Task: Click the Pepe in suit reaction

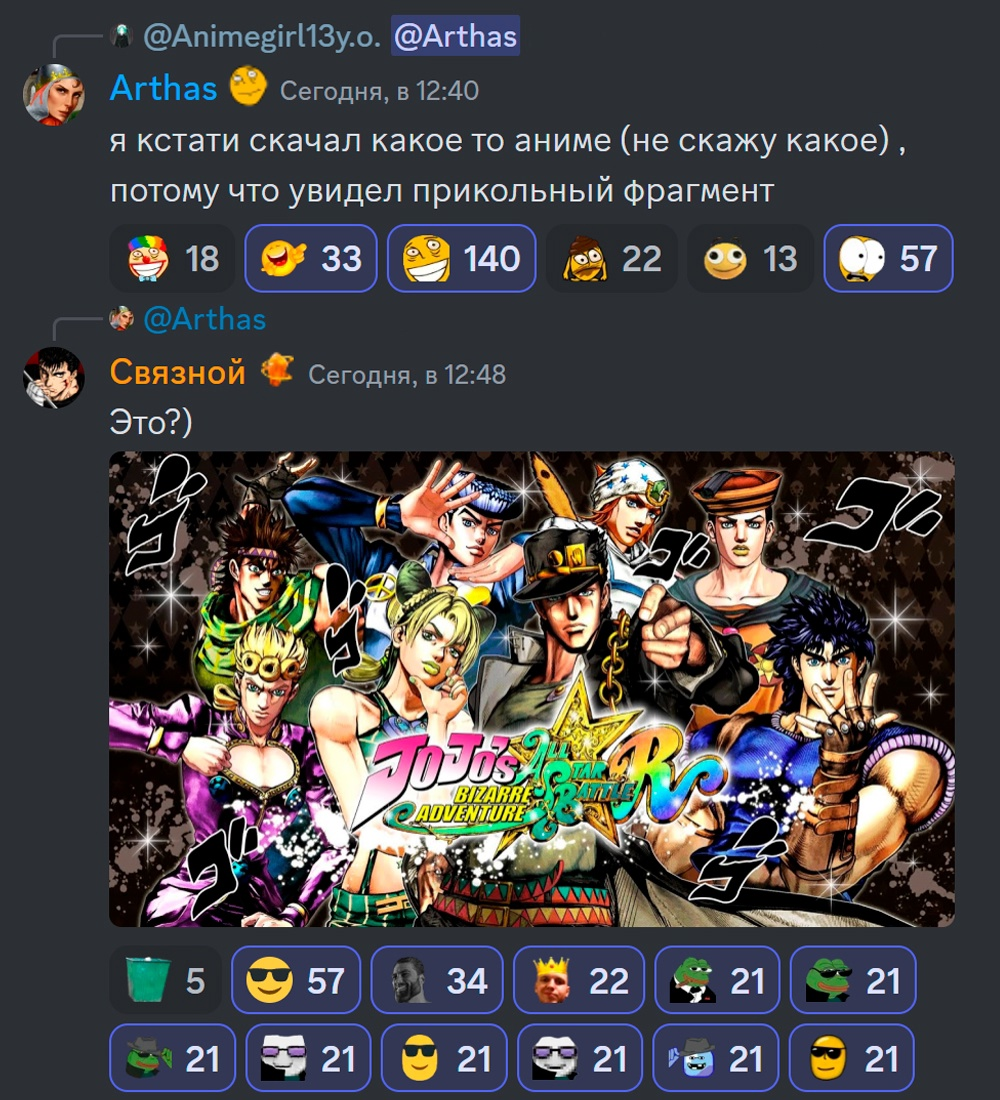Action: (x=717, y=980)
